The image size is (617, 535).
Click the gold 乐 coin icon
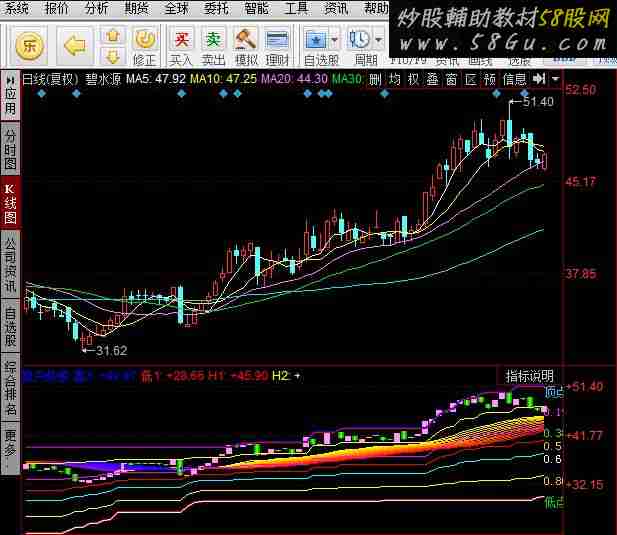click(30, 46)
